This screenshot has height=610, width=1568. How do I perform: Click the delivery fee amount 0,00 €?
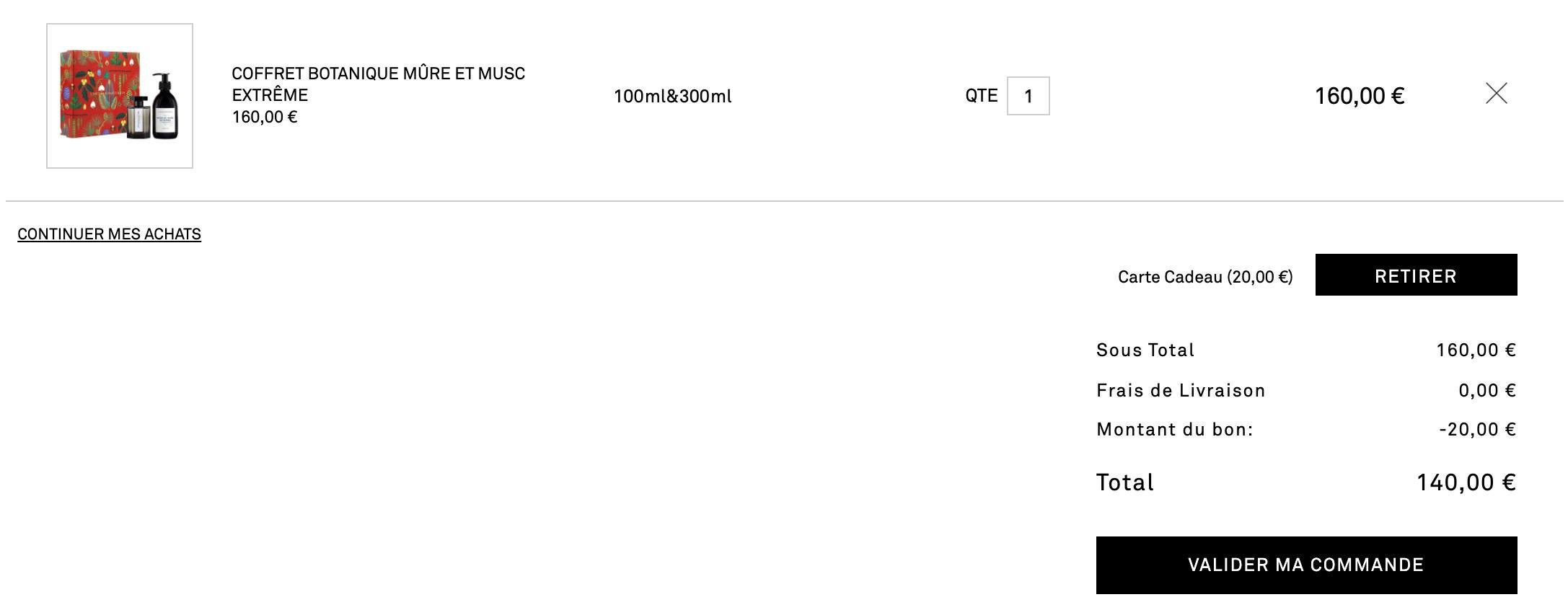[x=1486, y=391]
